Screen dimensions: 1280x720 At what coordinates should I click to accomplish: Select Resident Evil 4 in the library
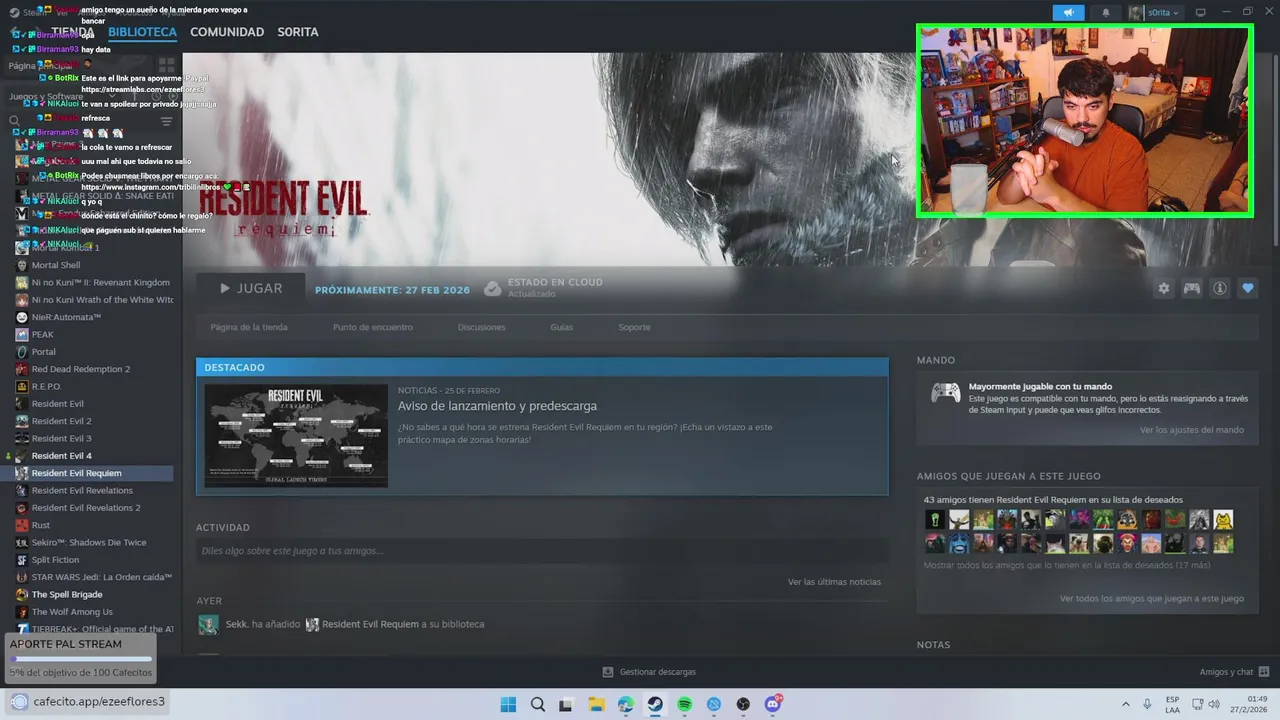[x=61, y=456]
